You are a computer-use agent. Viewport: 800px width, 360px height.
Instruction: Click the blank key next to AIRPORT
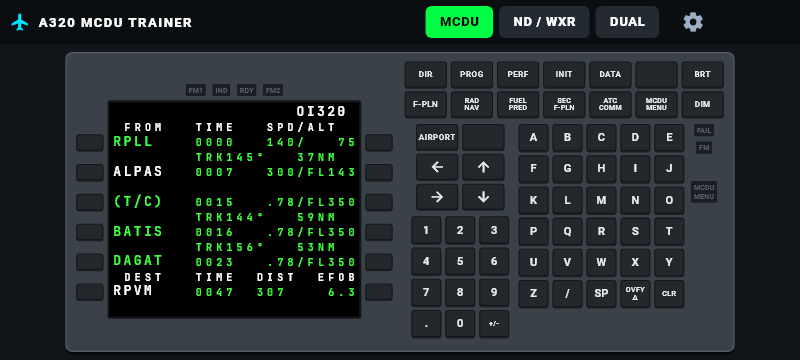(483, 137)
